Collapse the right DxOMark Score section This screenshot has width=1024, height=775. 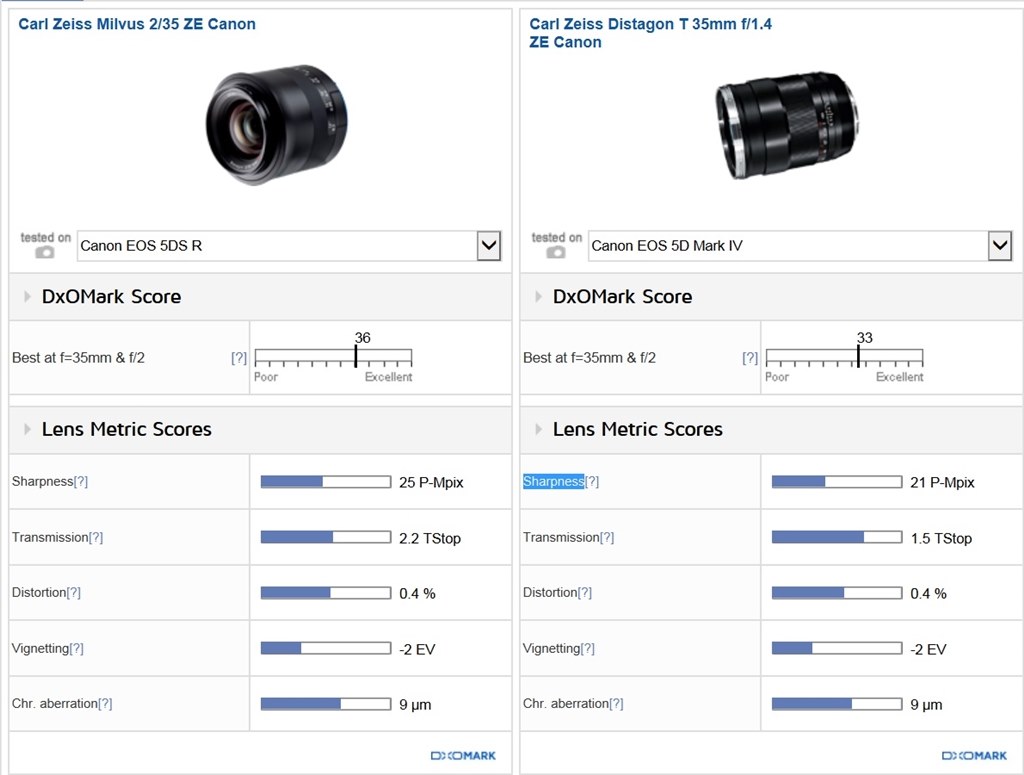538,296
